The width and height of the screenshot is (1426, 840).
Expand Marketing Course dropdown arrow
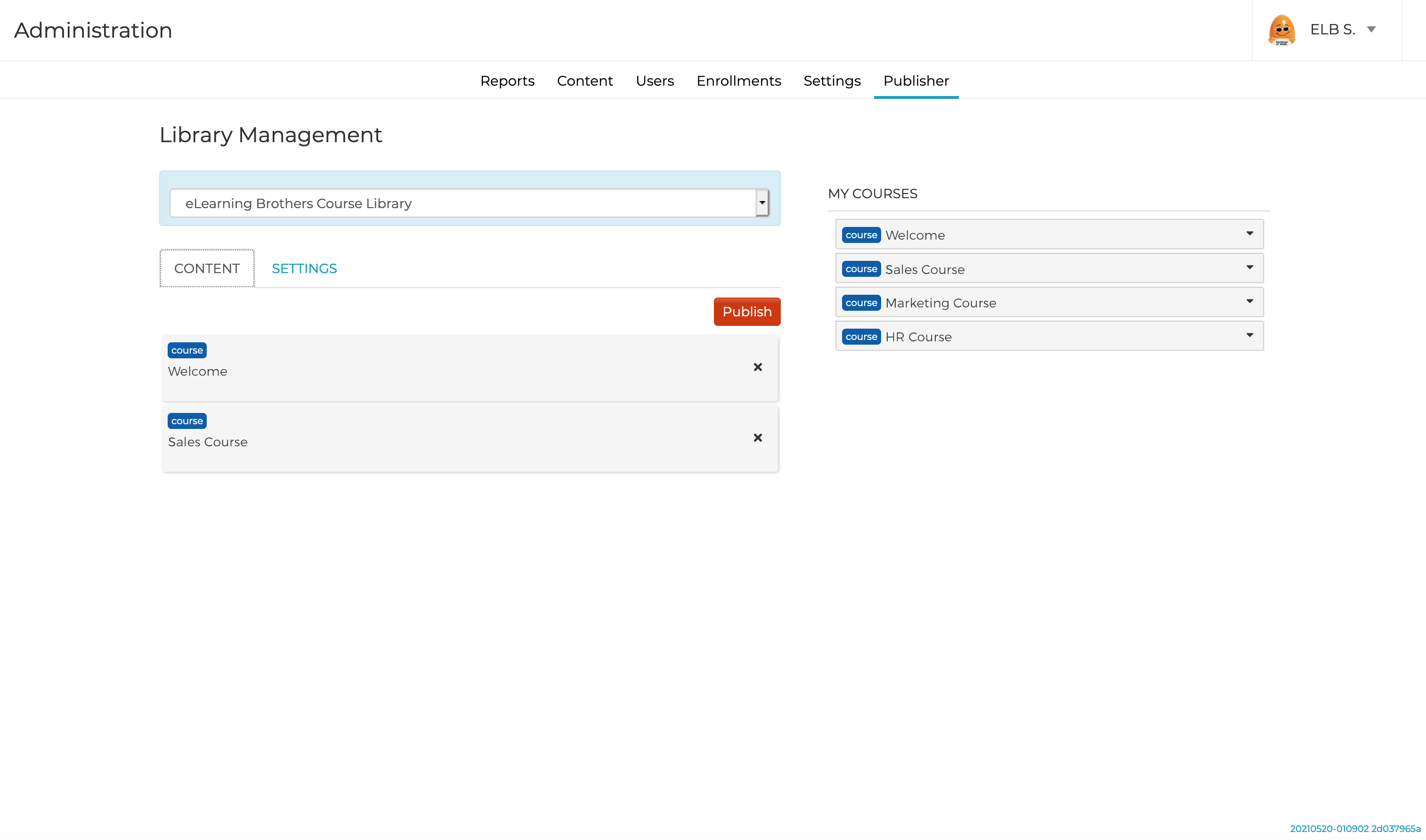pos(1249,302)
